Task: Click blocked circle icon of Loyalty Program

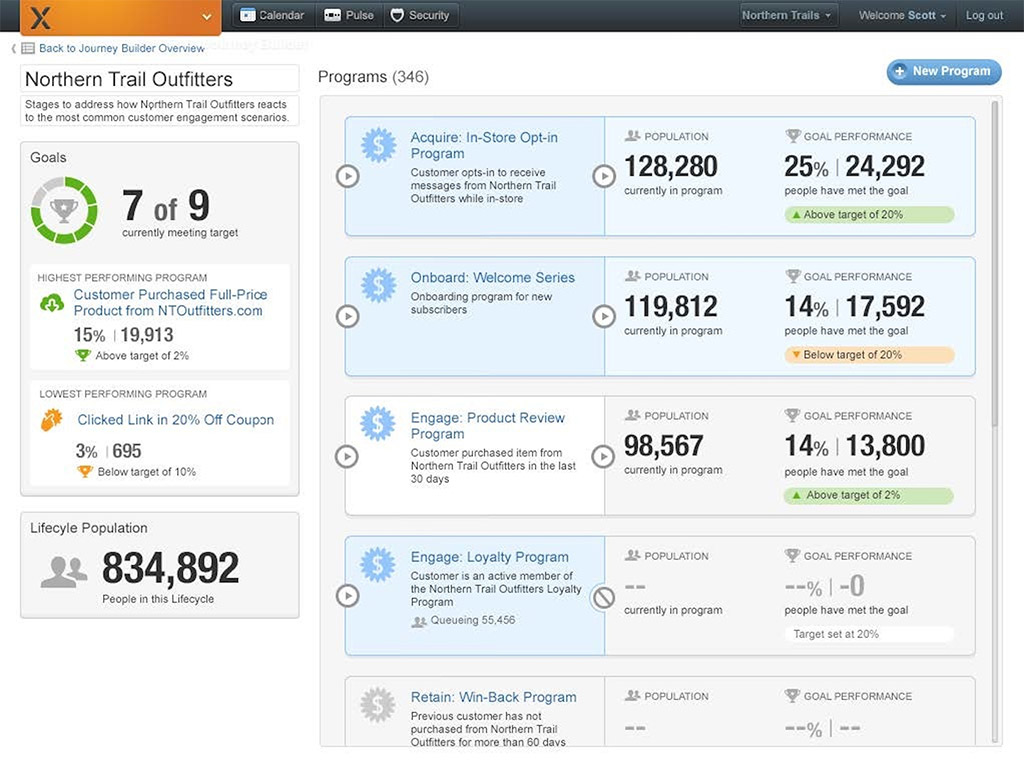Action: [x=603, y=597]
